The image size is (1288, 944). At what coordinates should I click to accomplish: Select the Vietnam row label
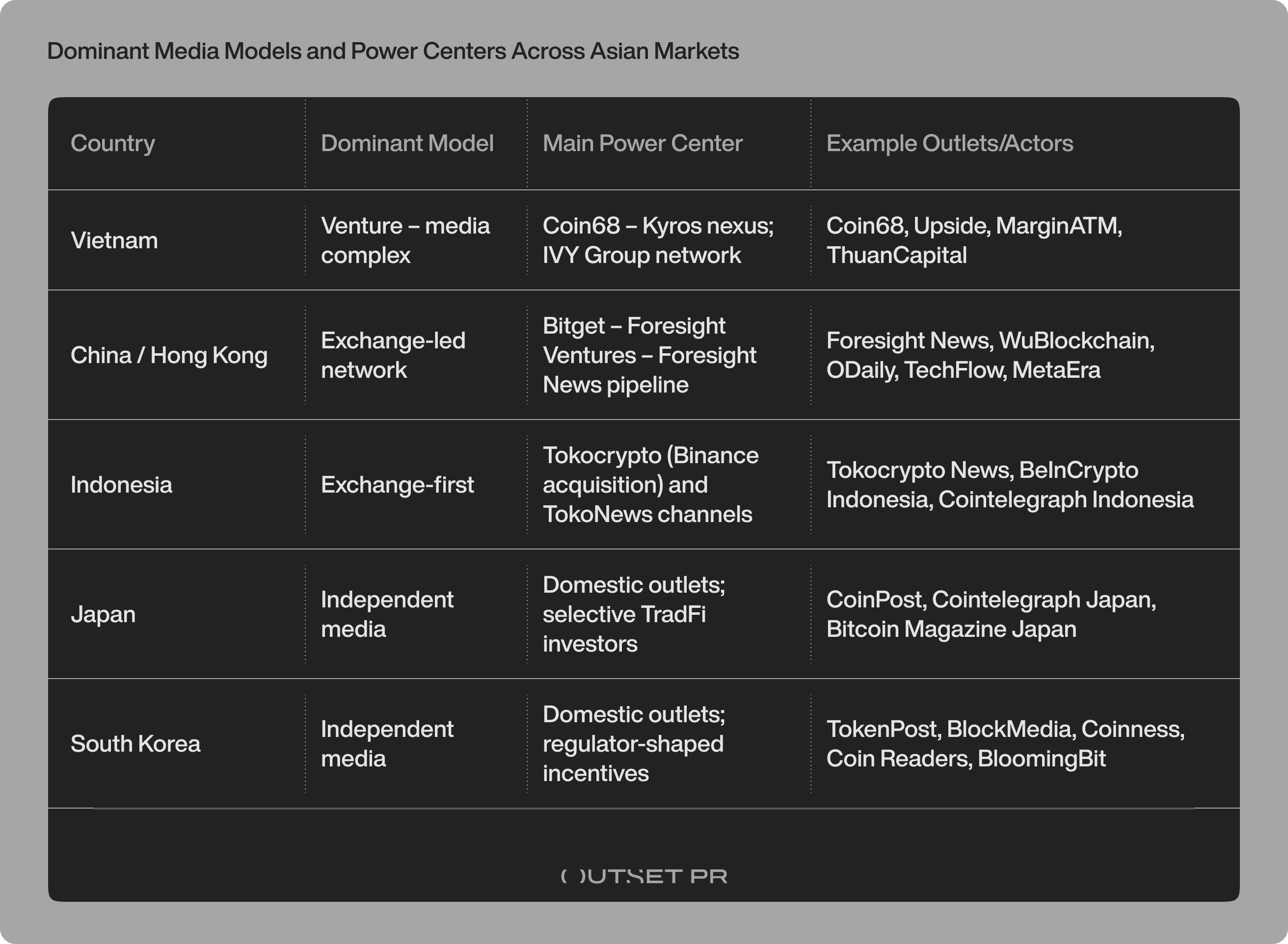coord(114,240)
